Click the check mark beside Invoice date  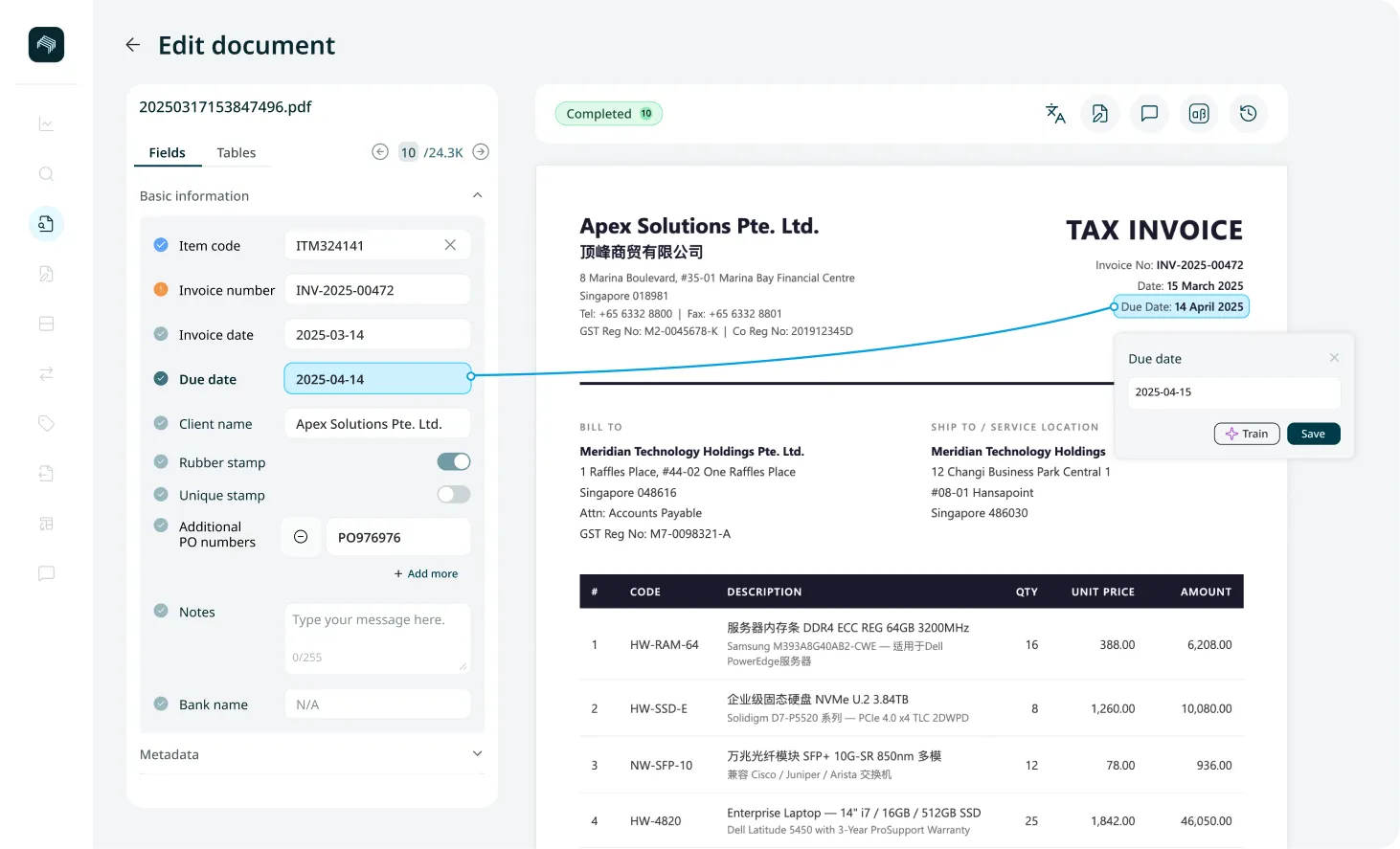pyautogui.click(x=161, y=334)
